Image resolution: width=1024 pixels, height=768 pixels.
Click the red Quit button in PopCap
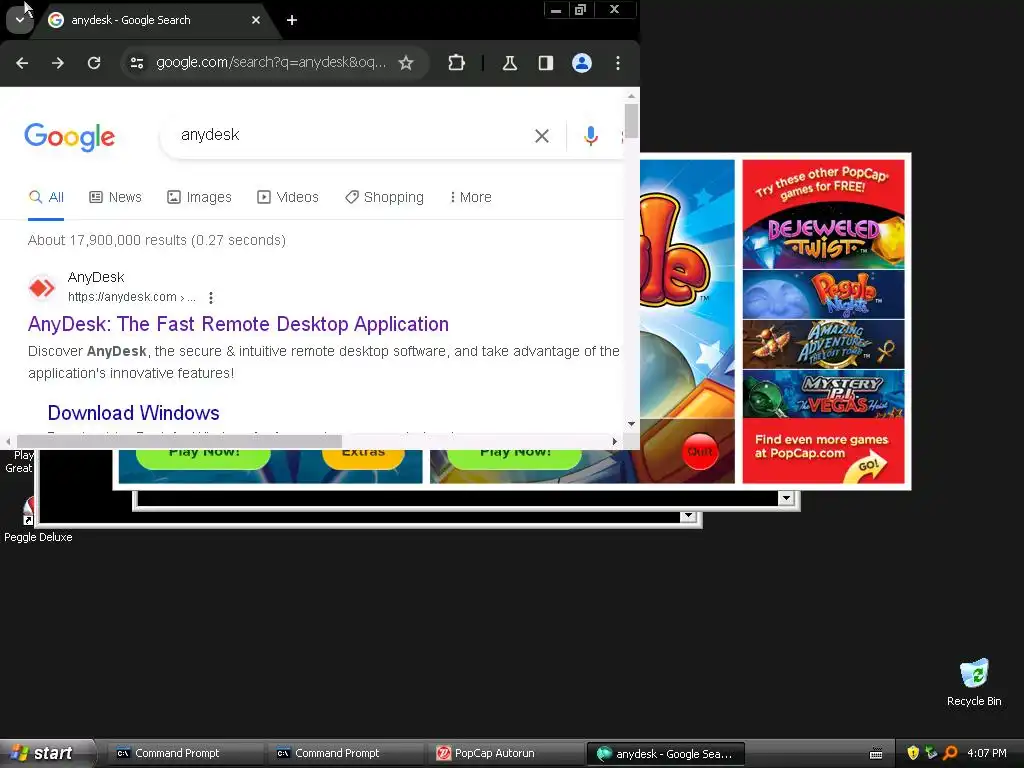click(x=700, y=452)
